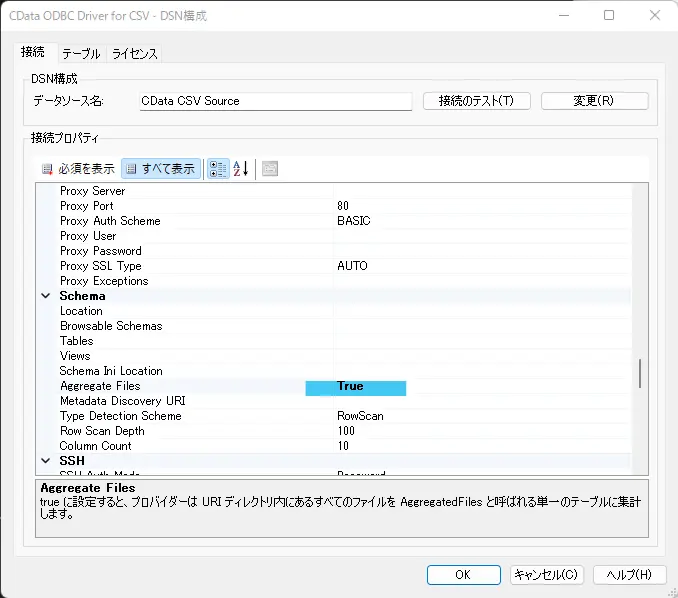Click the キャンセル(C) button
Viewport: 678px width, 598px height.
coord(547,575)
